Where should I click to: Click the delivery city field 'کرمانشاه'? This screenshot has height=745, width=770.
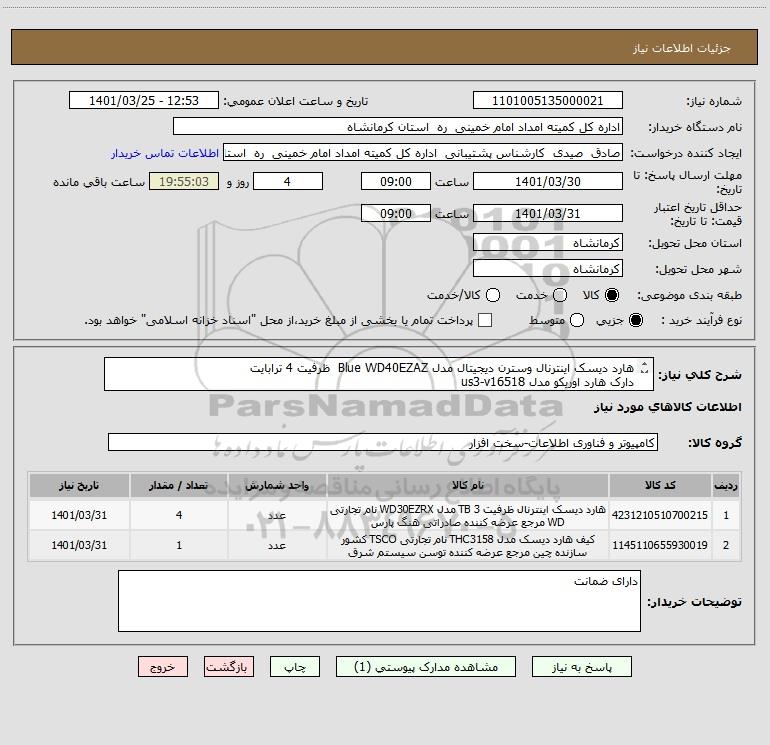548,269
